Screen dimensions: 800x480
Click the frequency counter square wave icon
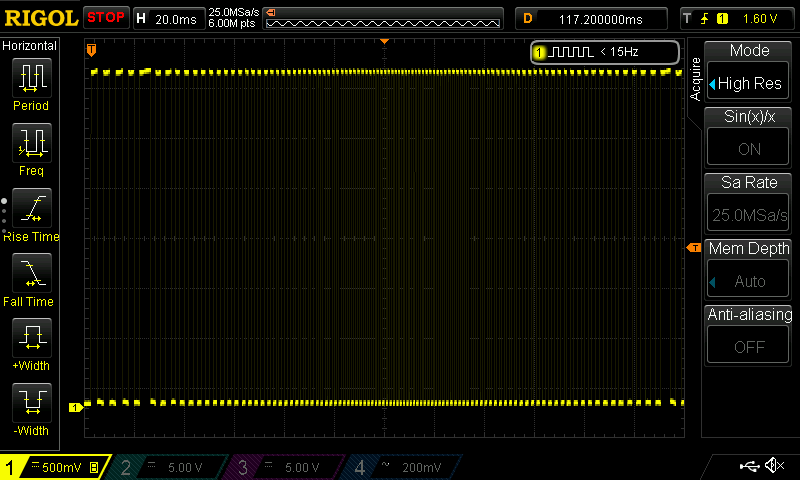tap(570, 52)
